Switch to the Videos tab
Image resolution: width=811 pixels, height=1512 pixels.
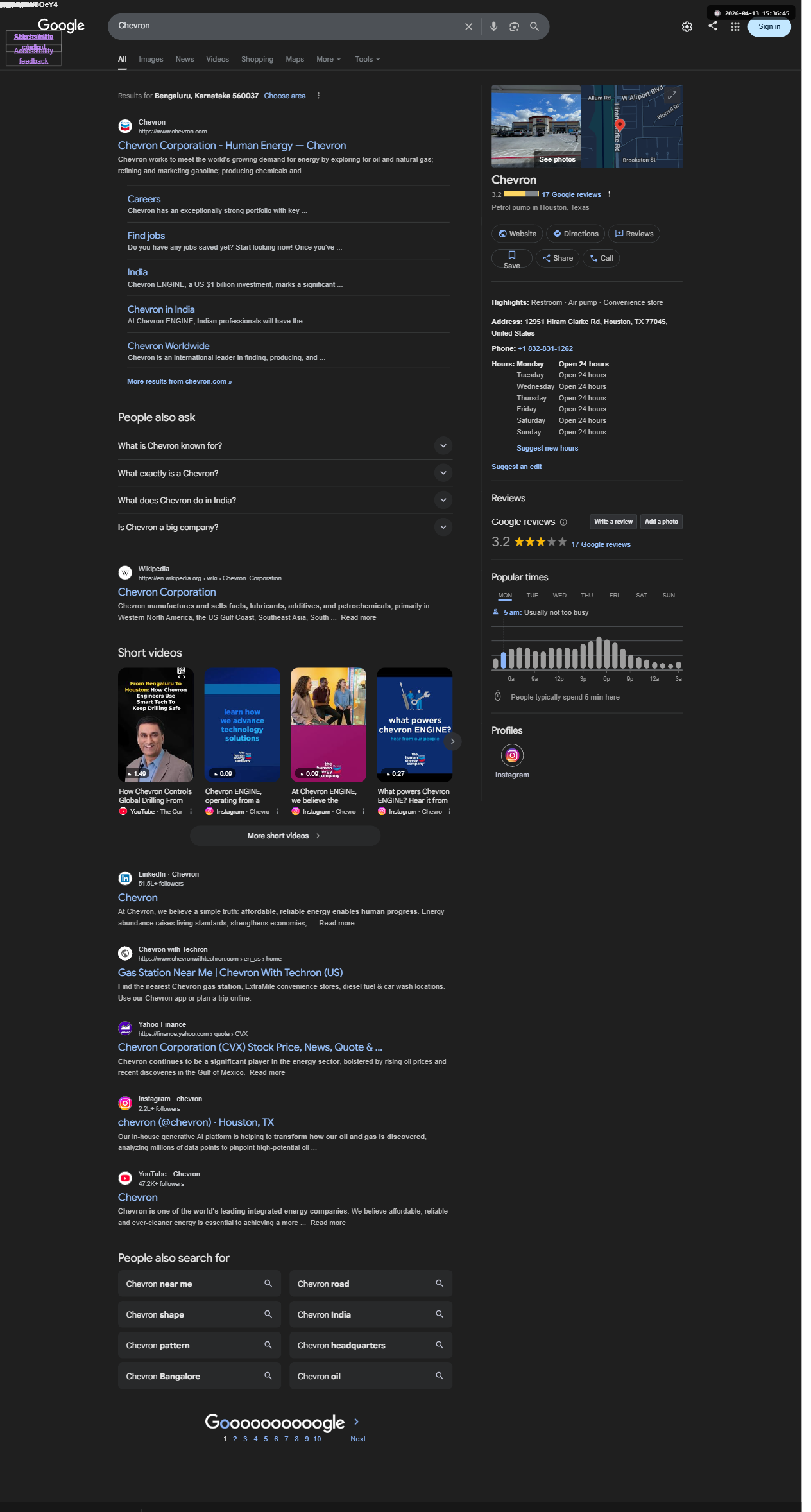click(x=218, y=59)
